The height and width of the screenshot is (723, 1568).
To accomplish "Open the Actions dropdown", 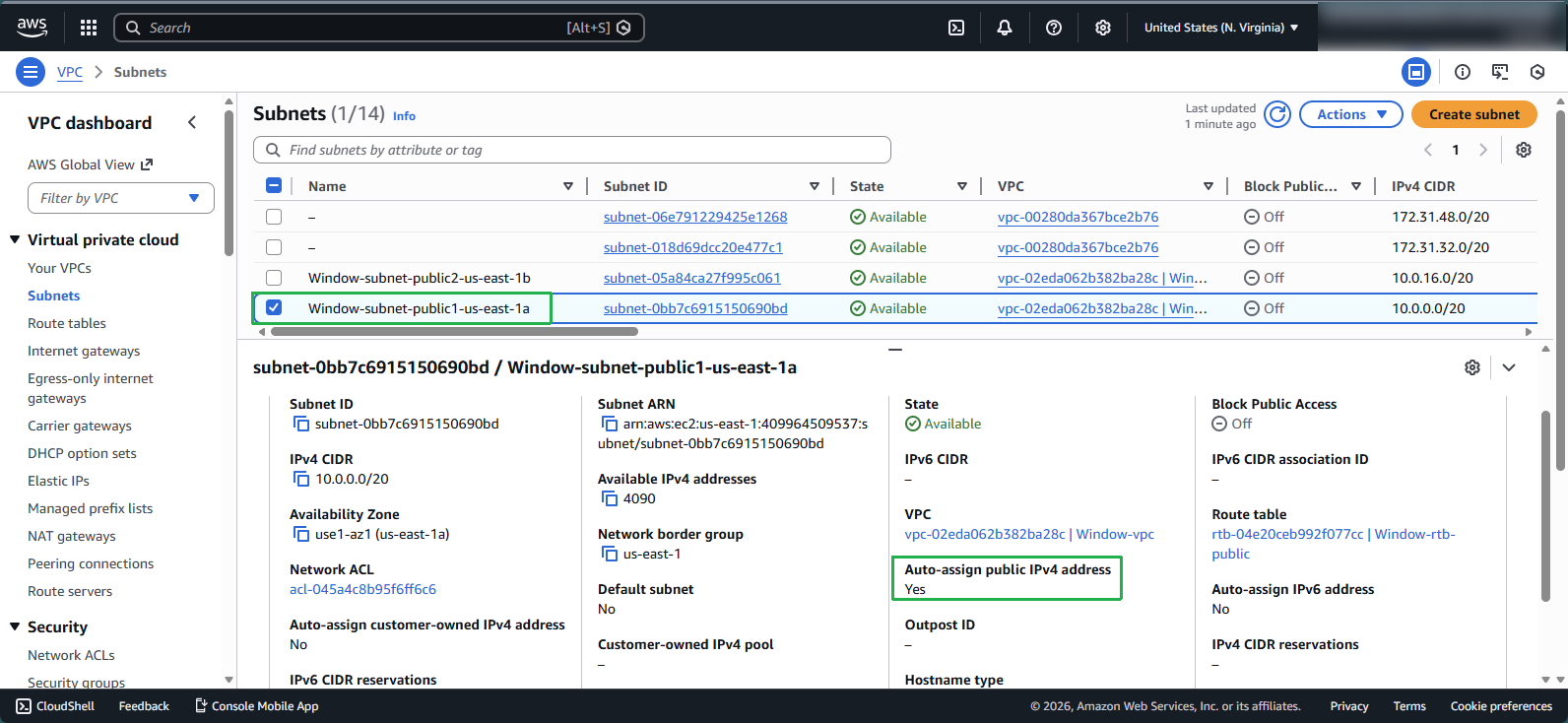I will 1351,114.
